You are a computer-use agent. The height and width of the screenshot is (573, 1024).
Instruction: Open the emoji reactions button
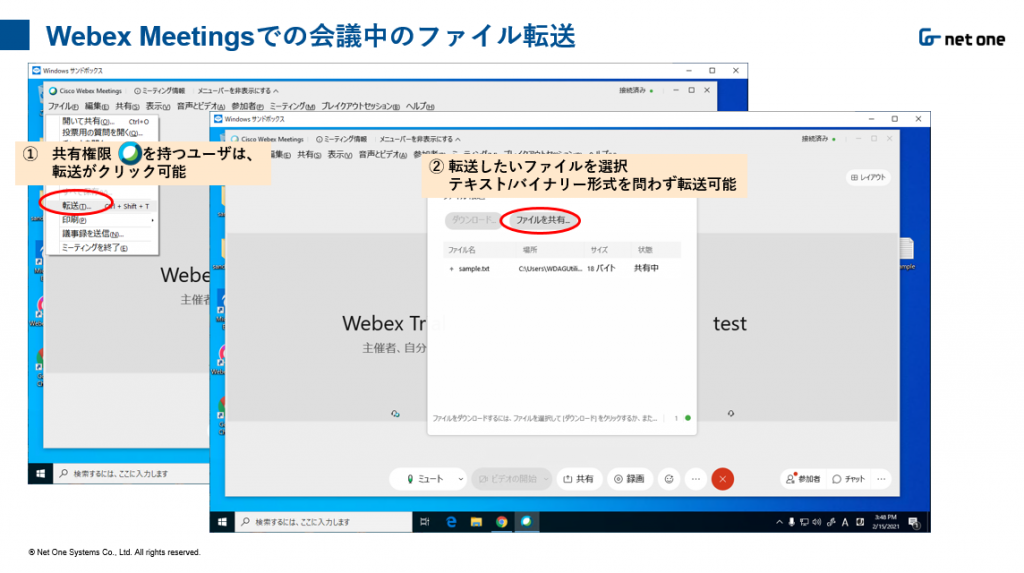[669, 479]
